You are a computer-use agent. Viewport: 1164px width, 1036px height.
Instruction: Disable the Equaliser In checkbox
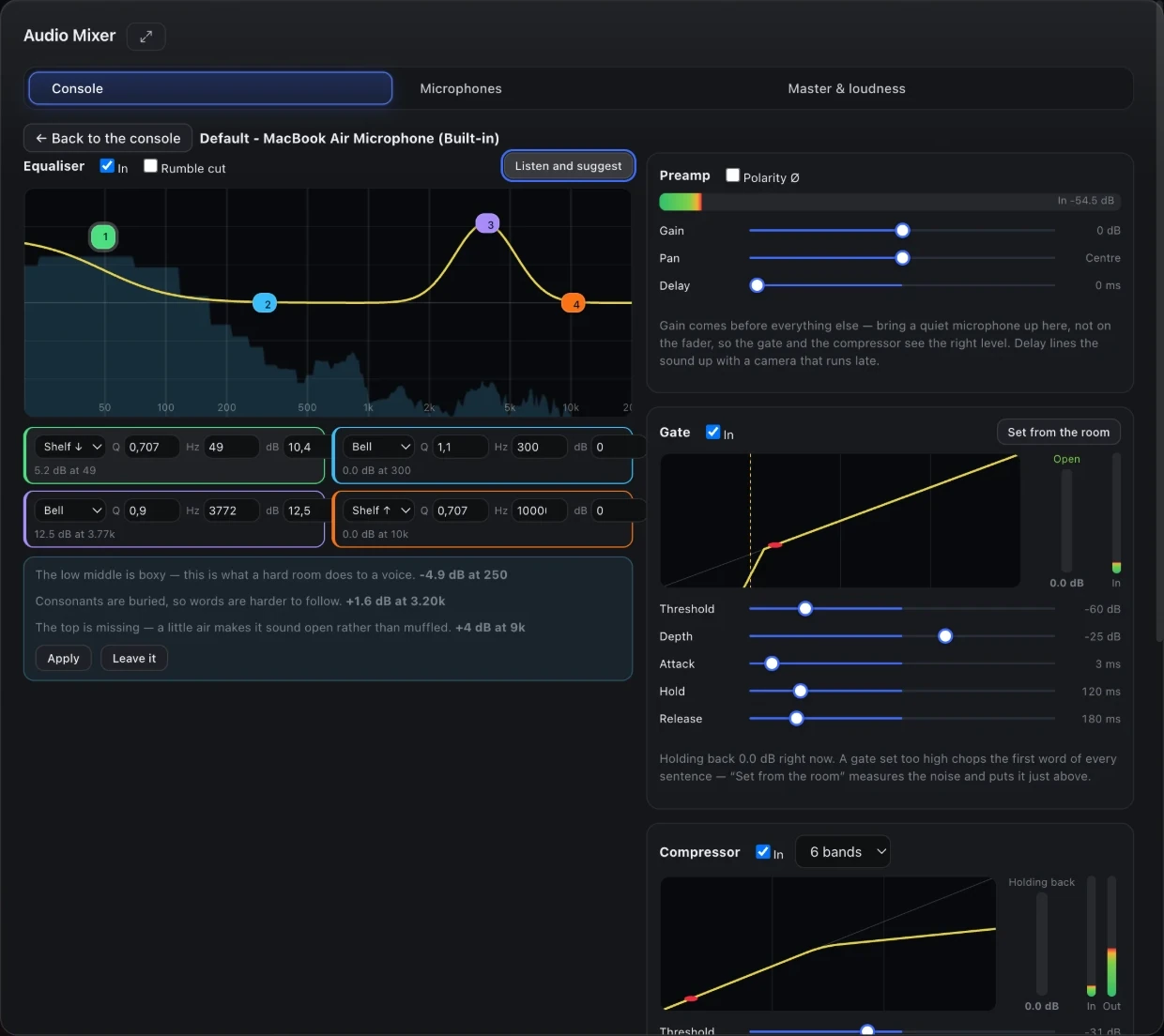click(107, 166)
